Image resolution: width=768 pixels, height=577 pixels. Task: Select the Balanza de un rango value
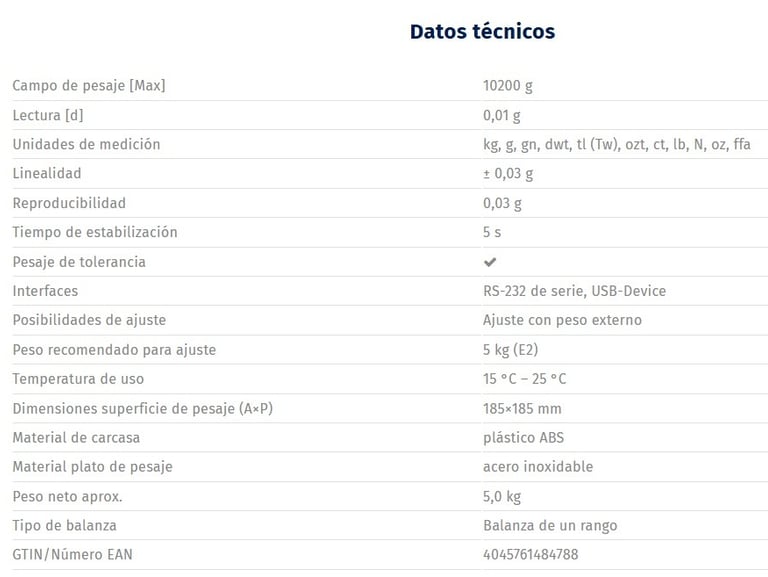(550, 525)
